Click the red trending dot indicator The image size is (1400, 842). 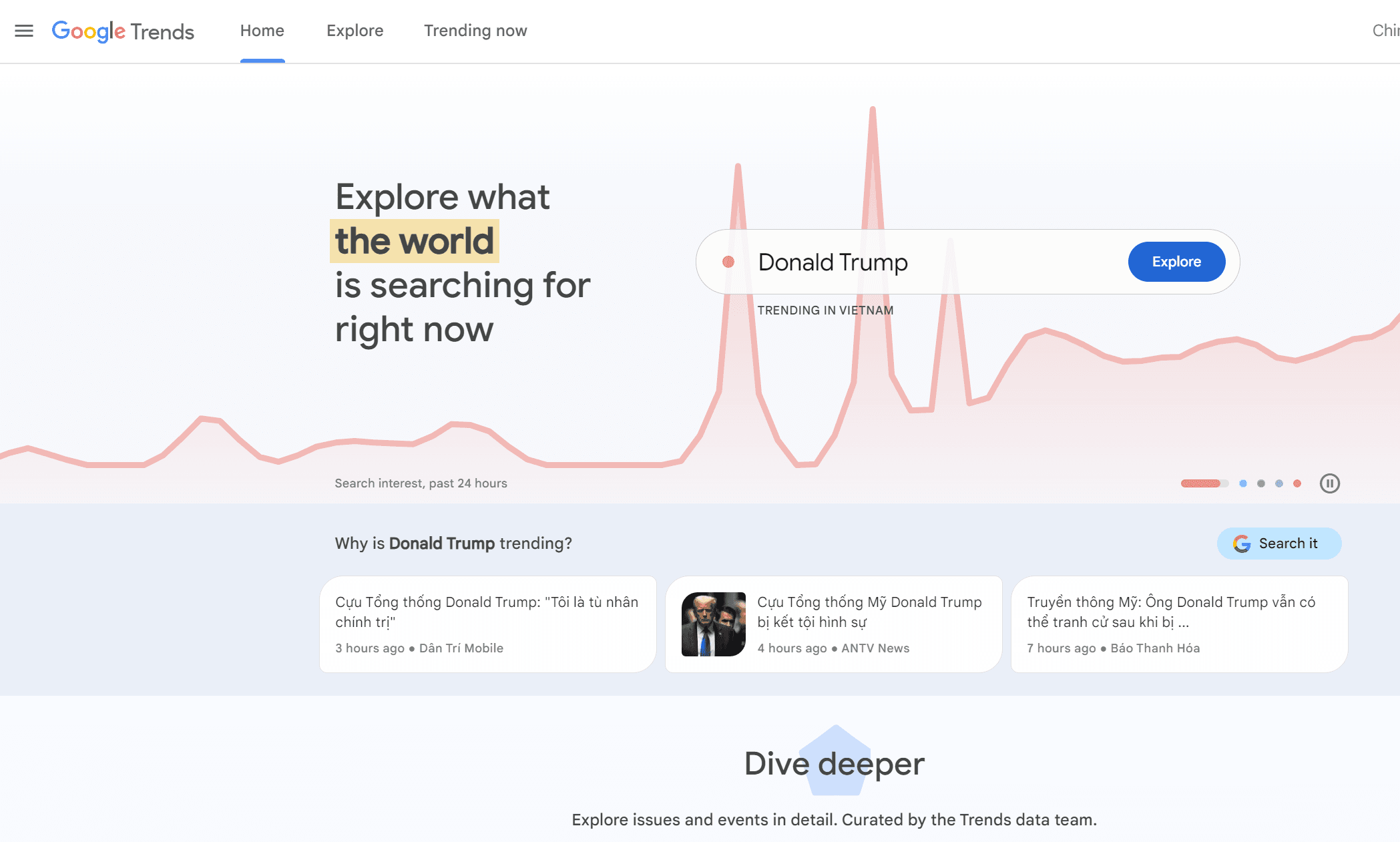728,262
